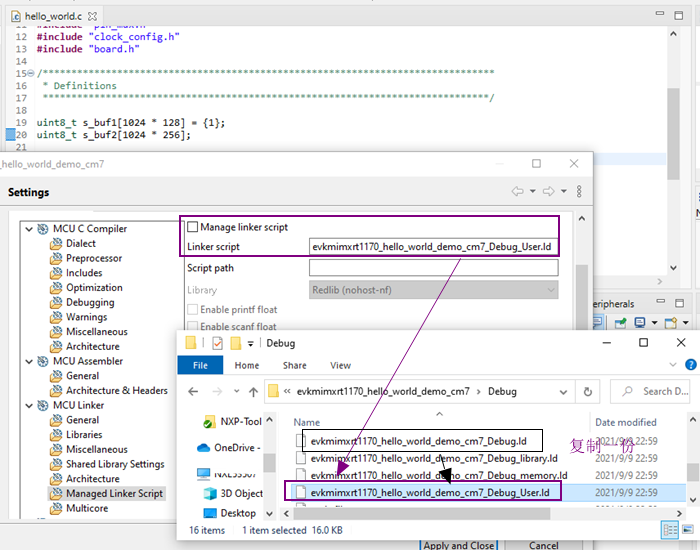
Task: Click Managed Linker Script tool icon
Action: (56, 493)
